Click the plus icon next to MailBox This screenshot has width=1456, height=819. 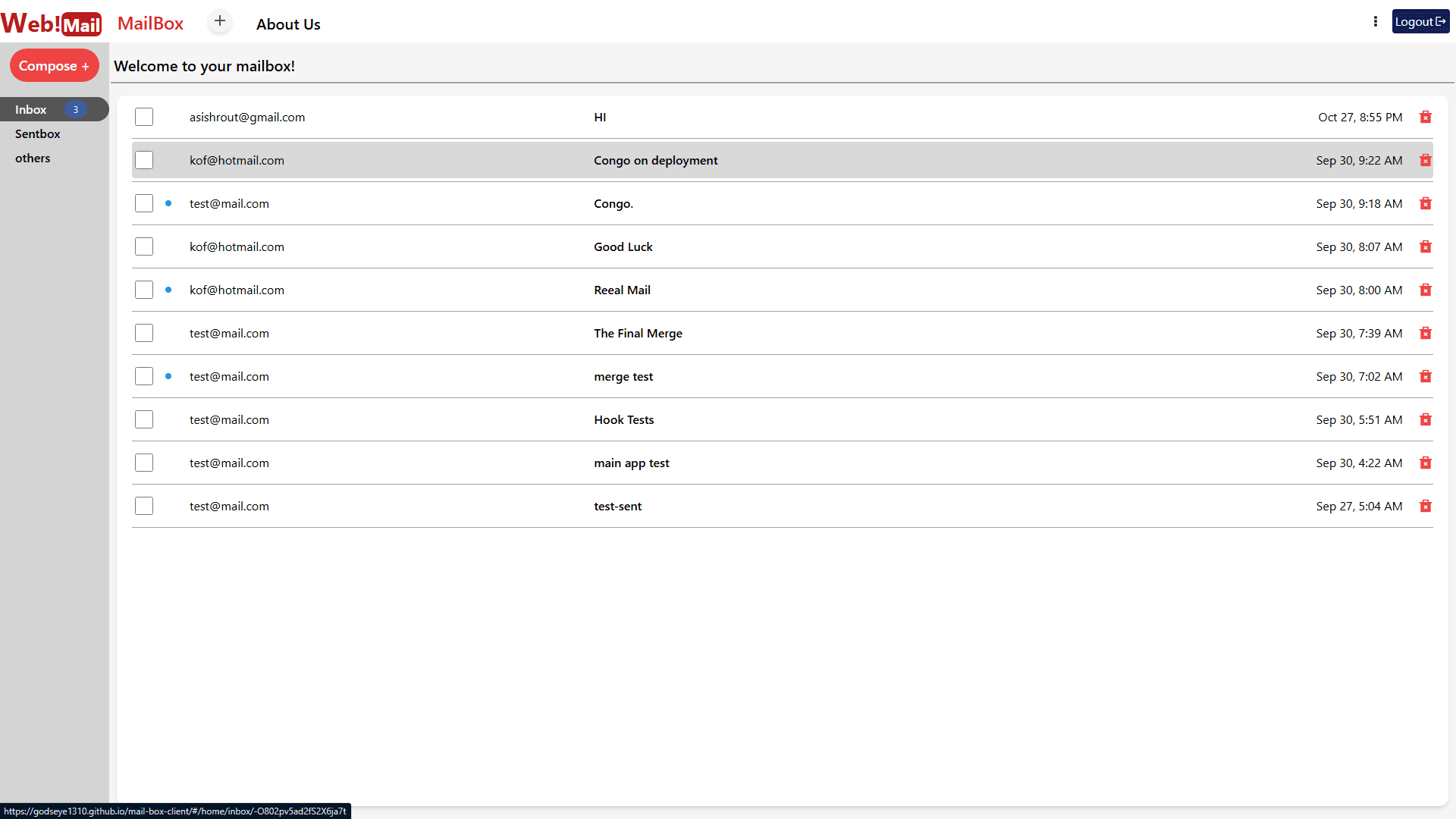click(219, 21)
